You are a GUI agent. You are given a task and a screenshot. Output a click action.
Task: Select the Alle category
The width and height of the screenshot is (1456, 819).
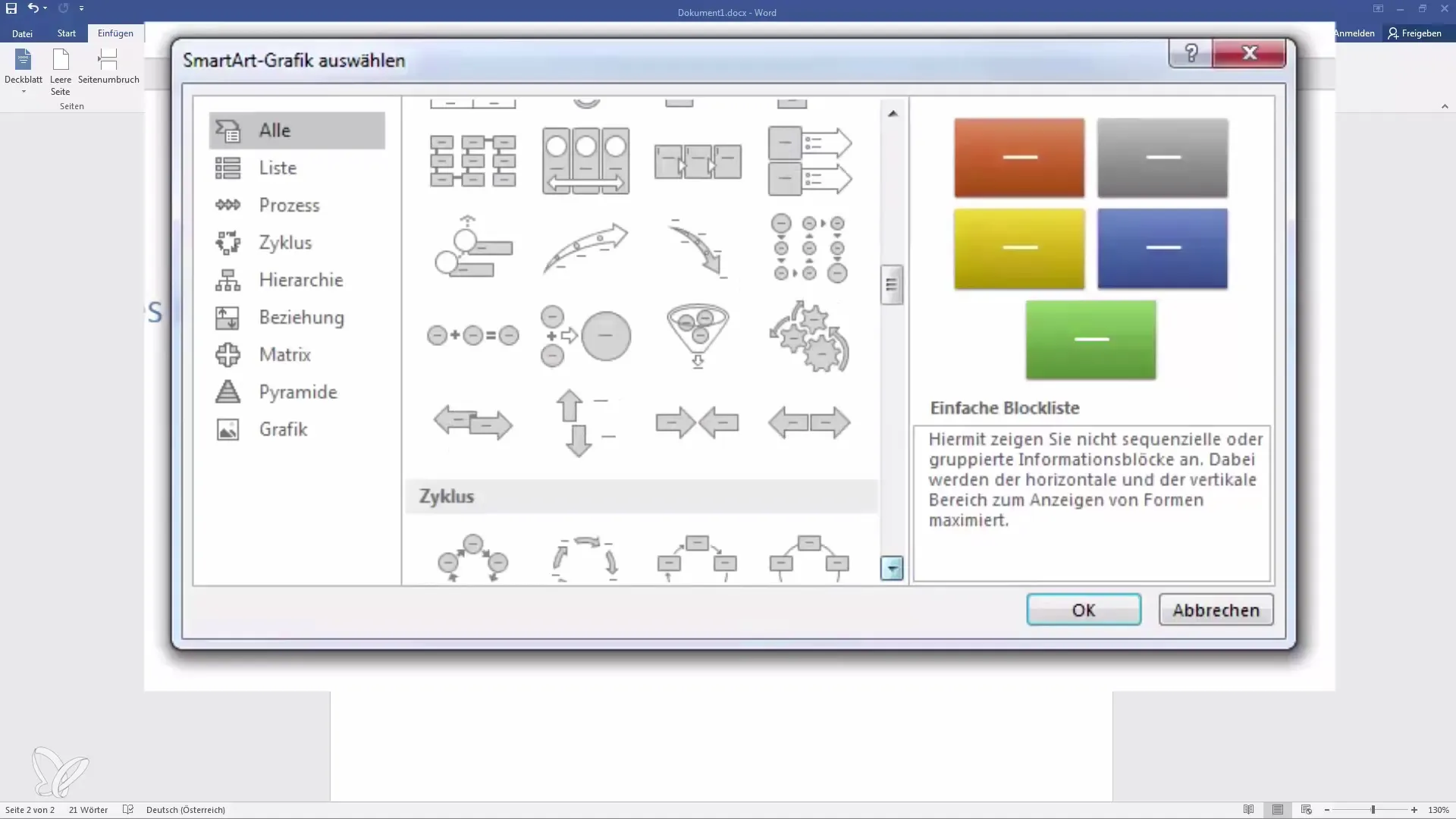click(297, 130)
